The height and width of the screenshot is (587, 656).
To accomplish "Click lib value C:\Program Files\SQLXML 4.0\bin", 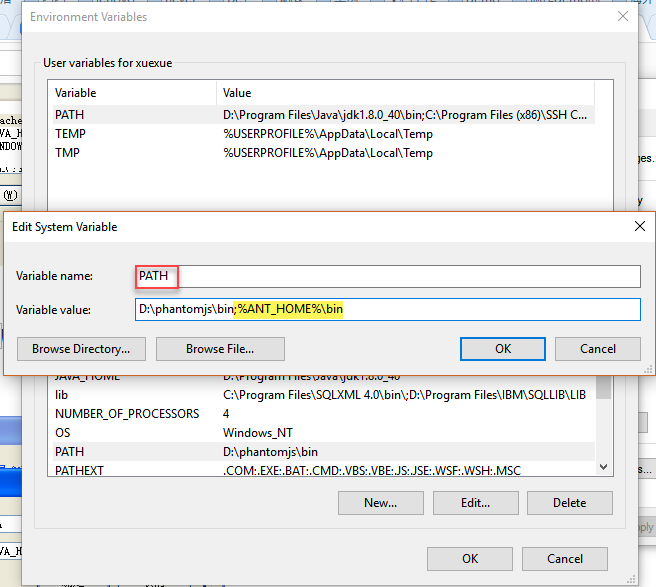I will tap(404, 395).
